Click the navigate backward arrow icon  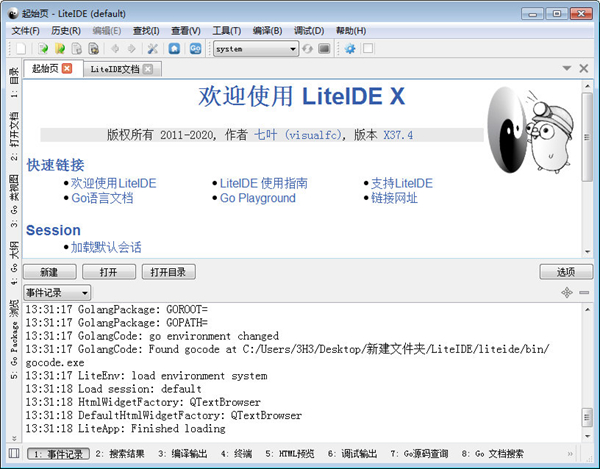(115, 49)
